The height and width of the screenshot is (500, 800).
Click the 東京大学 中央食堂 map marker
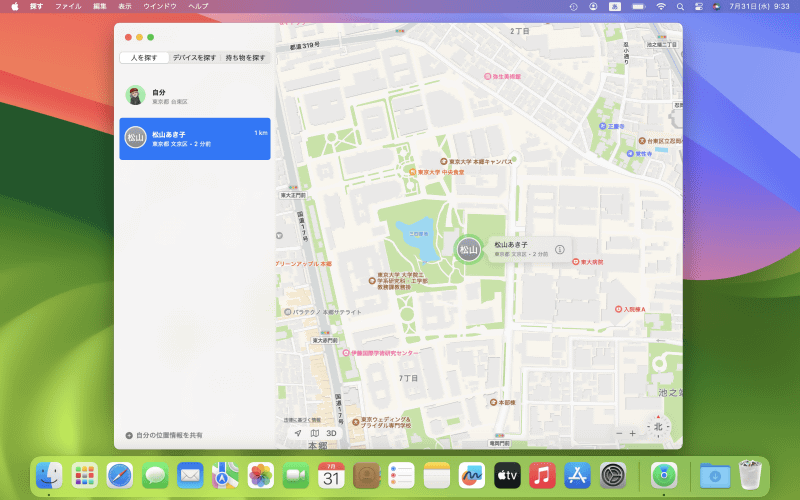click(x=413, y=172)
